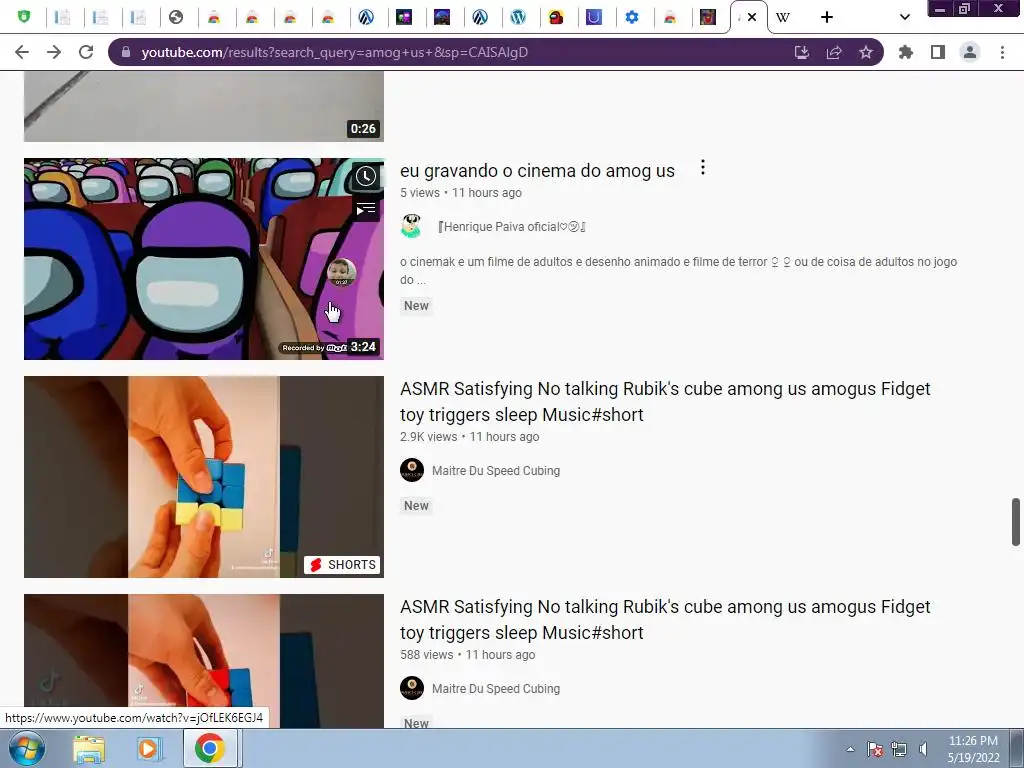Open the purple crewmate cinema thumbnail
1024x768 pixels.
(204, 259)
